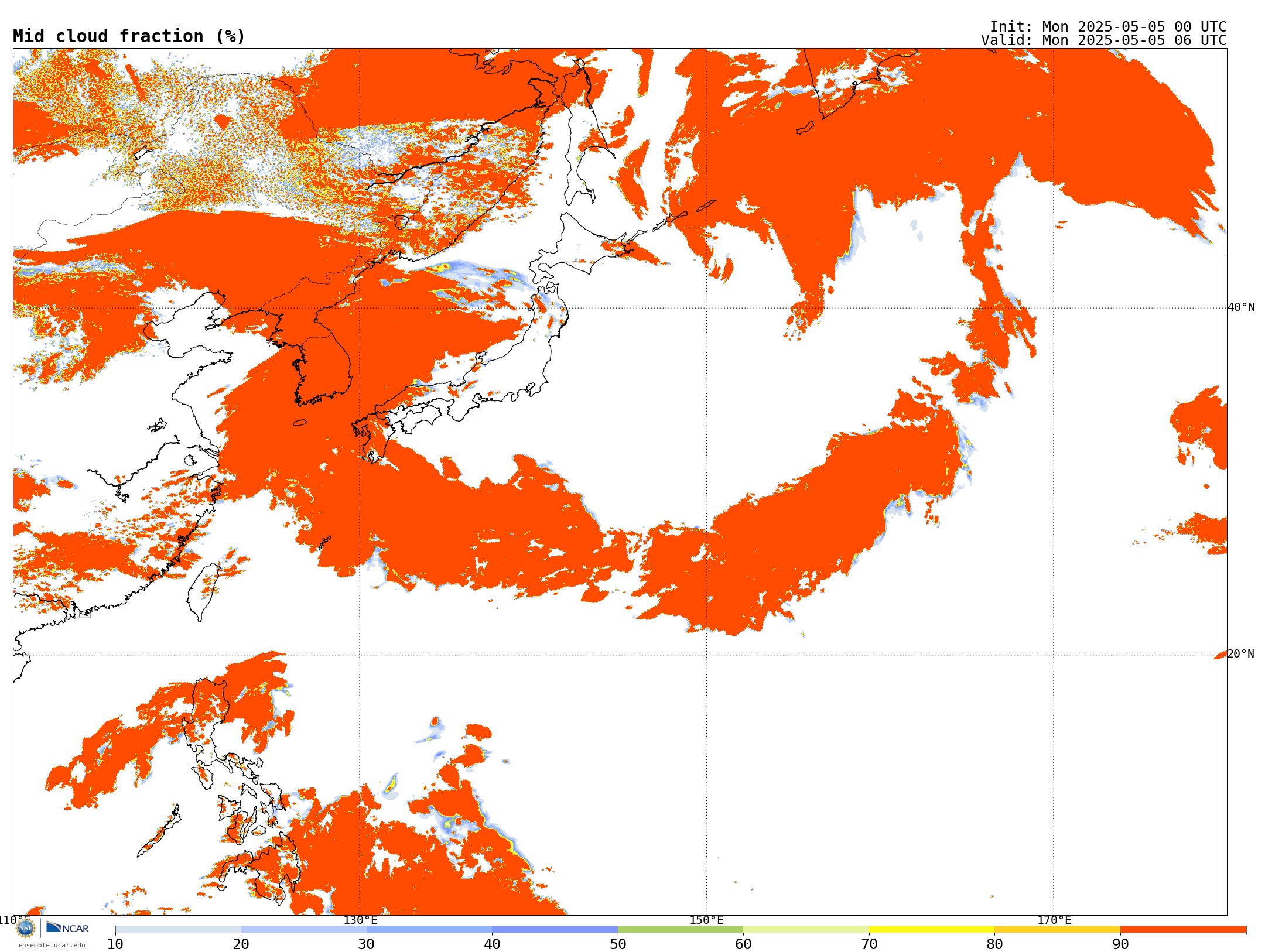The image size is (1265, 952).
Task: Click the green 50-60 colorbar segment
Action: (x=681, y=930)
